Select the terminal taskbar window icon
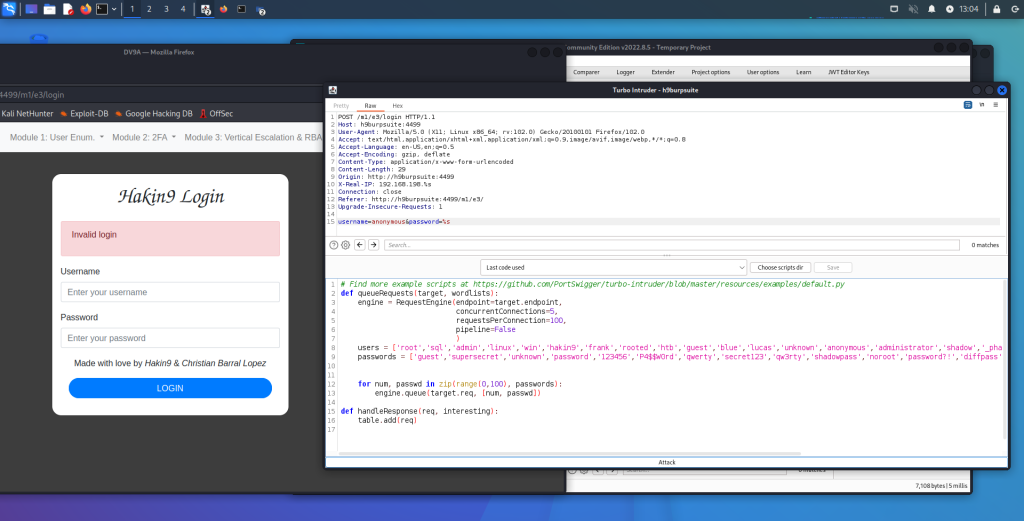 [x=242, y=9]
